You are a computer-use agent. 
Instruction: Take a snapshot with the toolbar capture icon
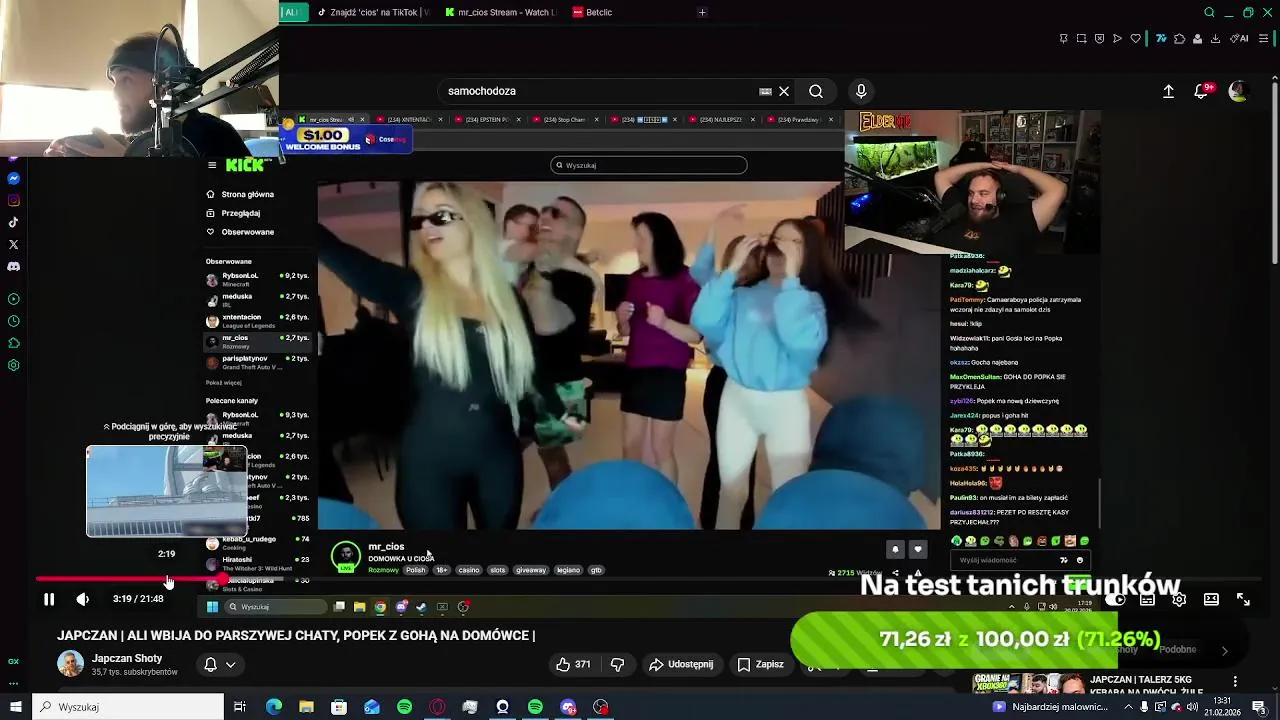[1081, 39]
